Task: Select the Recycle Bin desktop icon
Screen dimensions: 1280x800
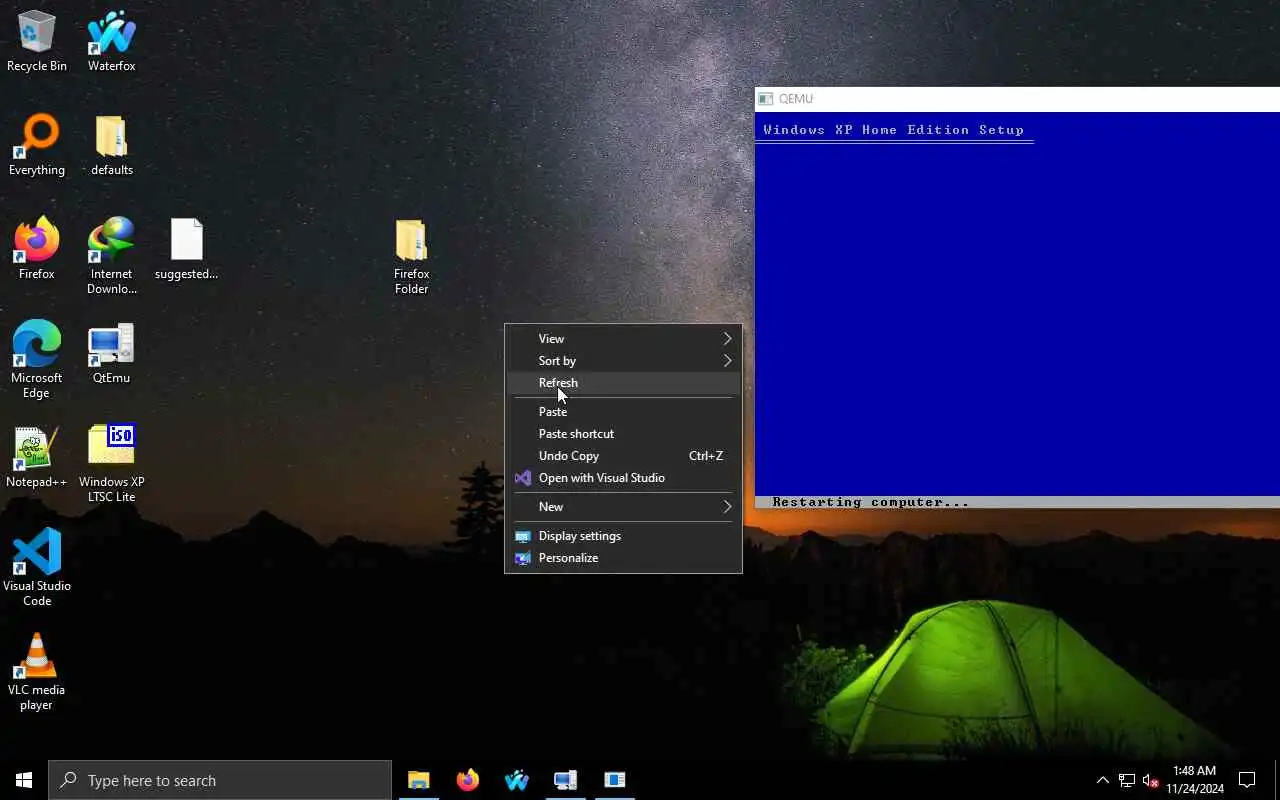Action: (37, 42)
